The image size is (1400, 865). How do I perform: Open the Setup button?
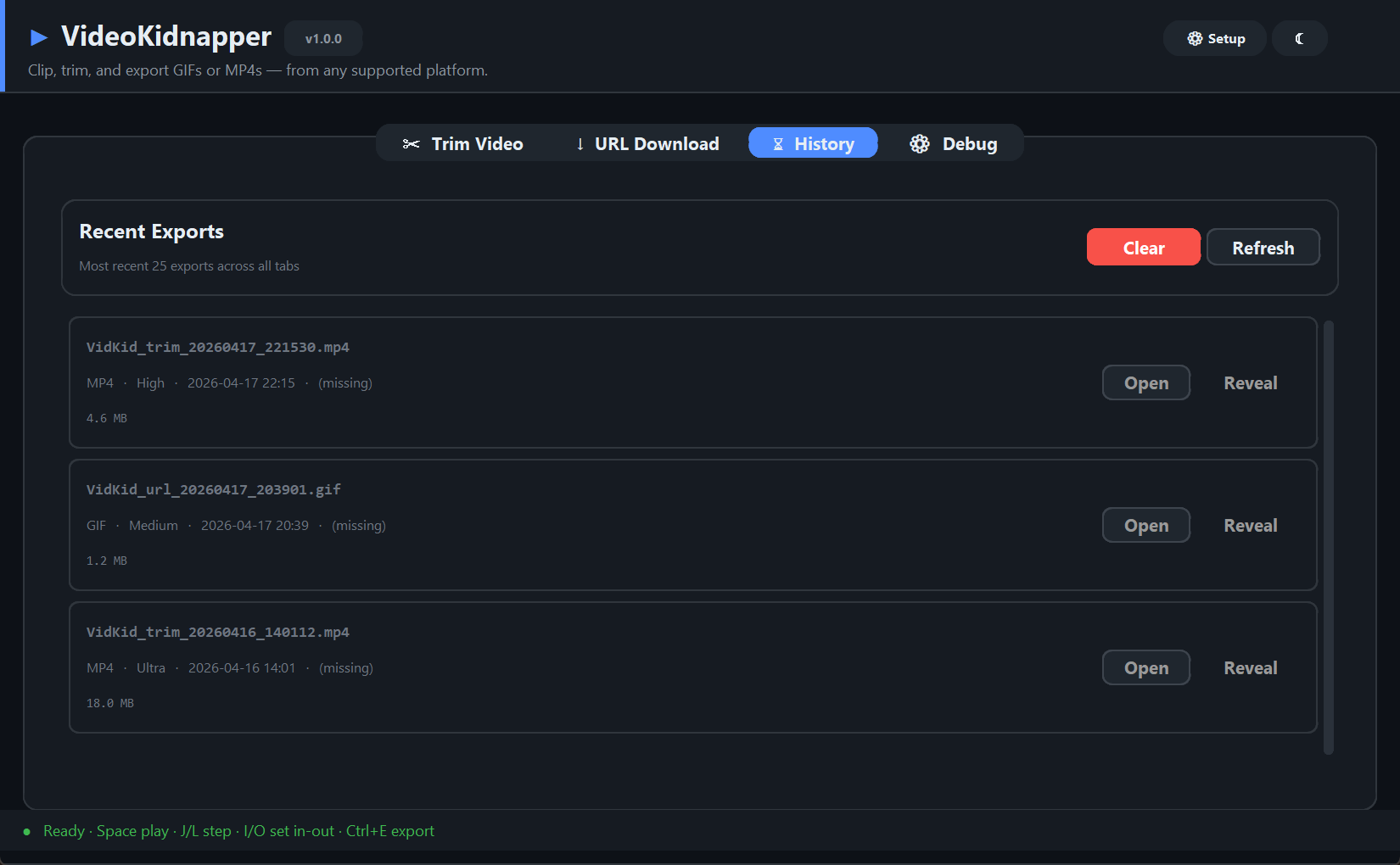tap(1215, 38)
